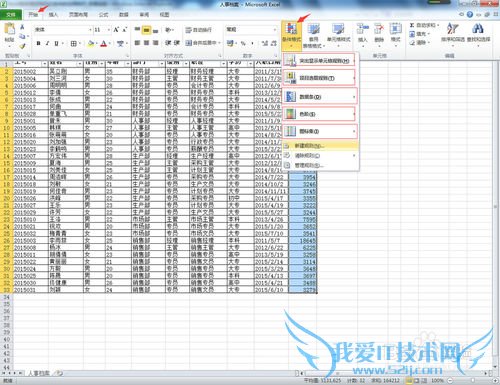
Task: Choose Color Scales (S) submenu
Action: click(x=319, y=114)
